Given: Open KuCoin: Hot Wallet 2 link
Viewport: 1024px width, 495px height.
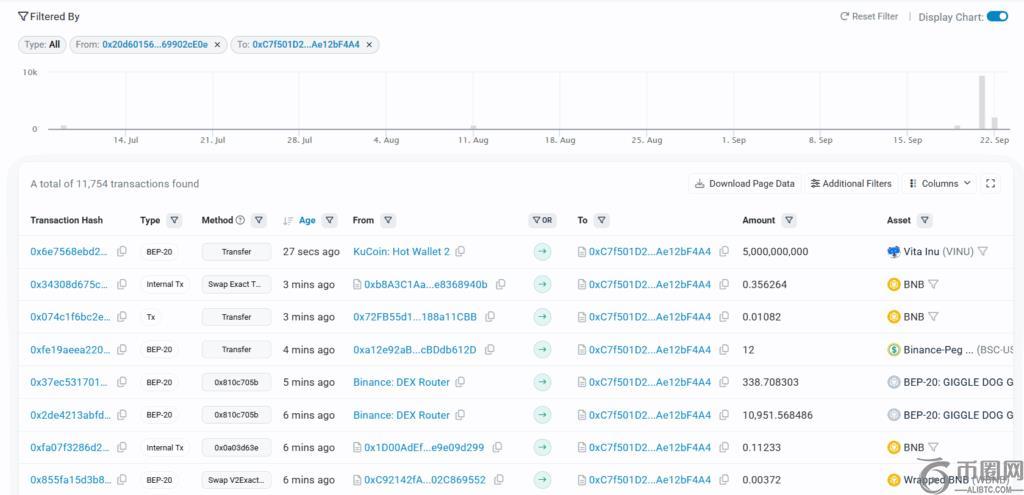Looking at the screenshot, I should click(x=401, y=252).
